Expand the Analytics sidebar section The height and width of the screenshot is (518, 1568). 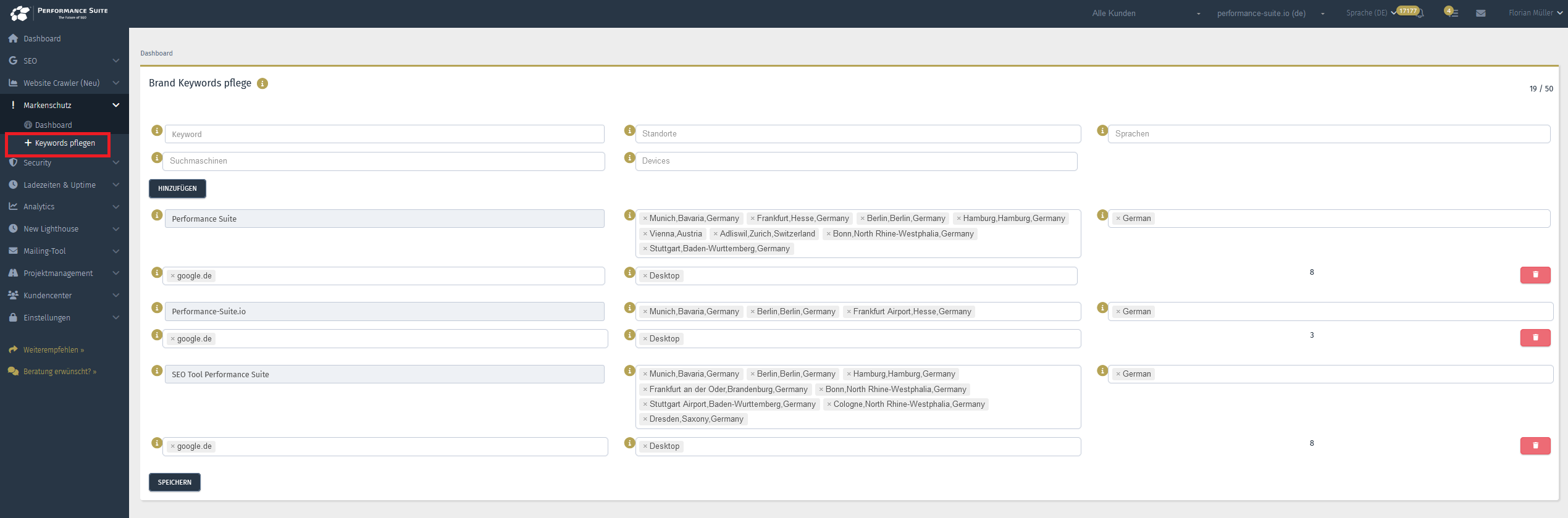coord(64,207)
